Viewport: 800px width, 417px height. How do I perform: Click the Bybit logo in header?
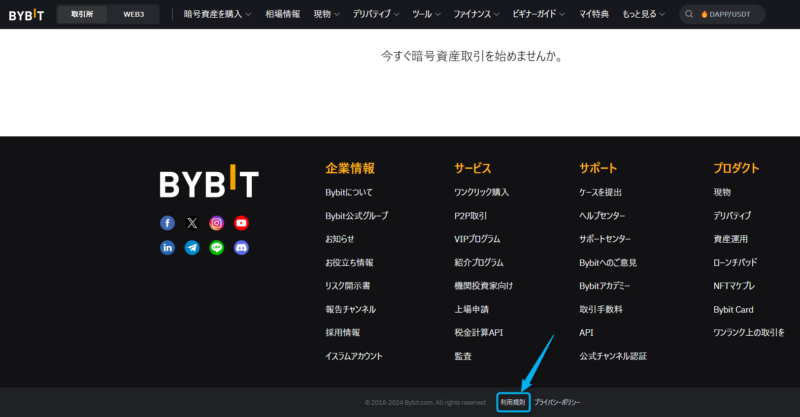(x=26, y=15)
